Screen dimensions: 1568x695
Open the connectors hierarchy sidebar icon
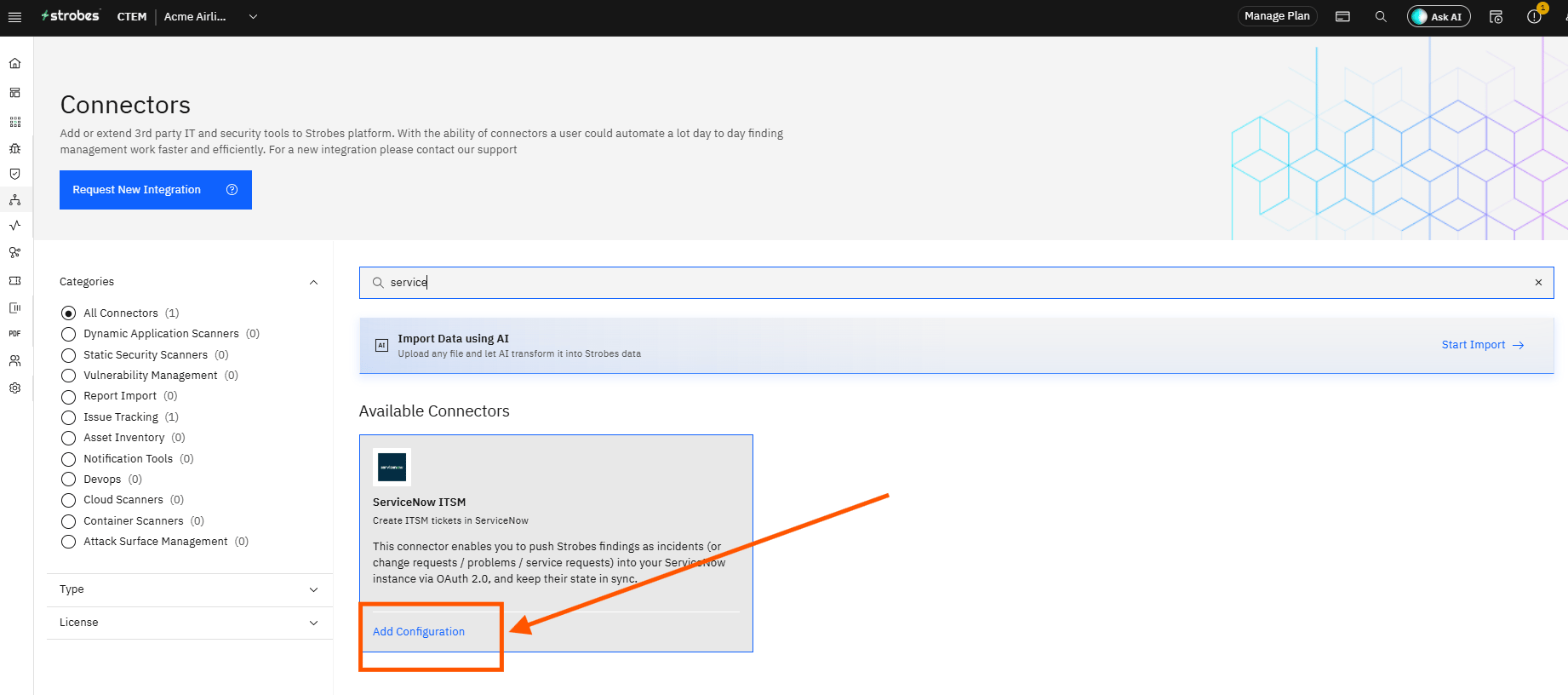point(14,200)
